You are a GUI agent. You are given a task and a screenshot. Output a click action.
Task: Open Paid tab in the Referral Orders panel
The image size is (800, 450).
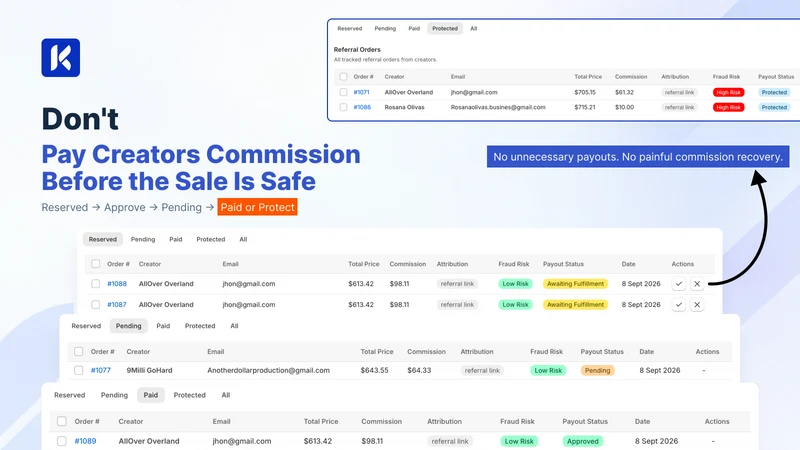(x=414, y=29)
